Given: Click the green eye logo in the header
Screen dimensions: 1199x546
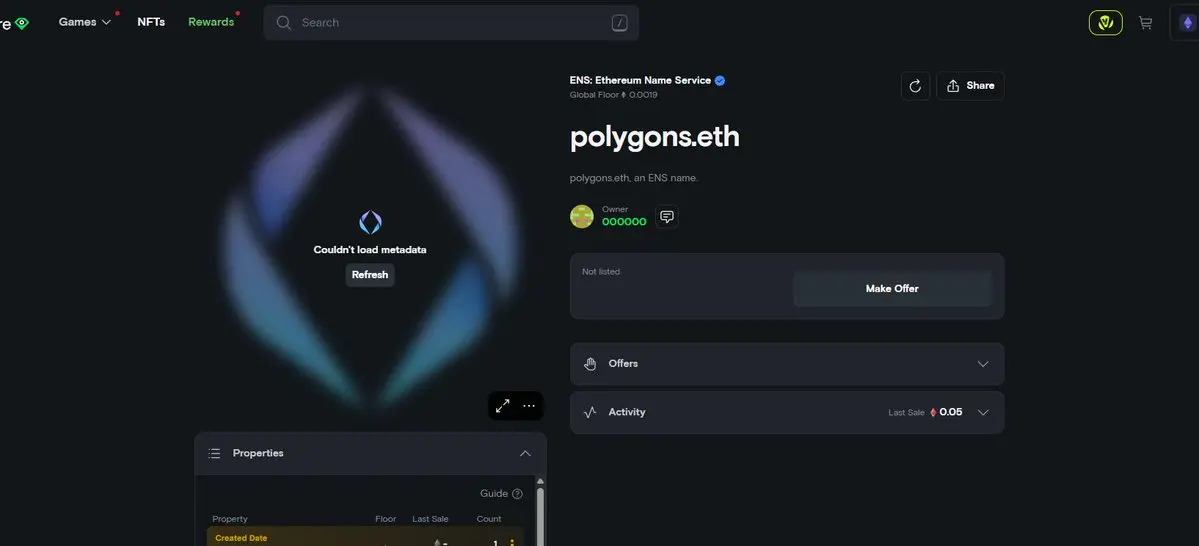Looking at the screenshot, I should (21, 23).
